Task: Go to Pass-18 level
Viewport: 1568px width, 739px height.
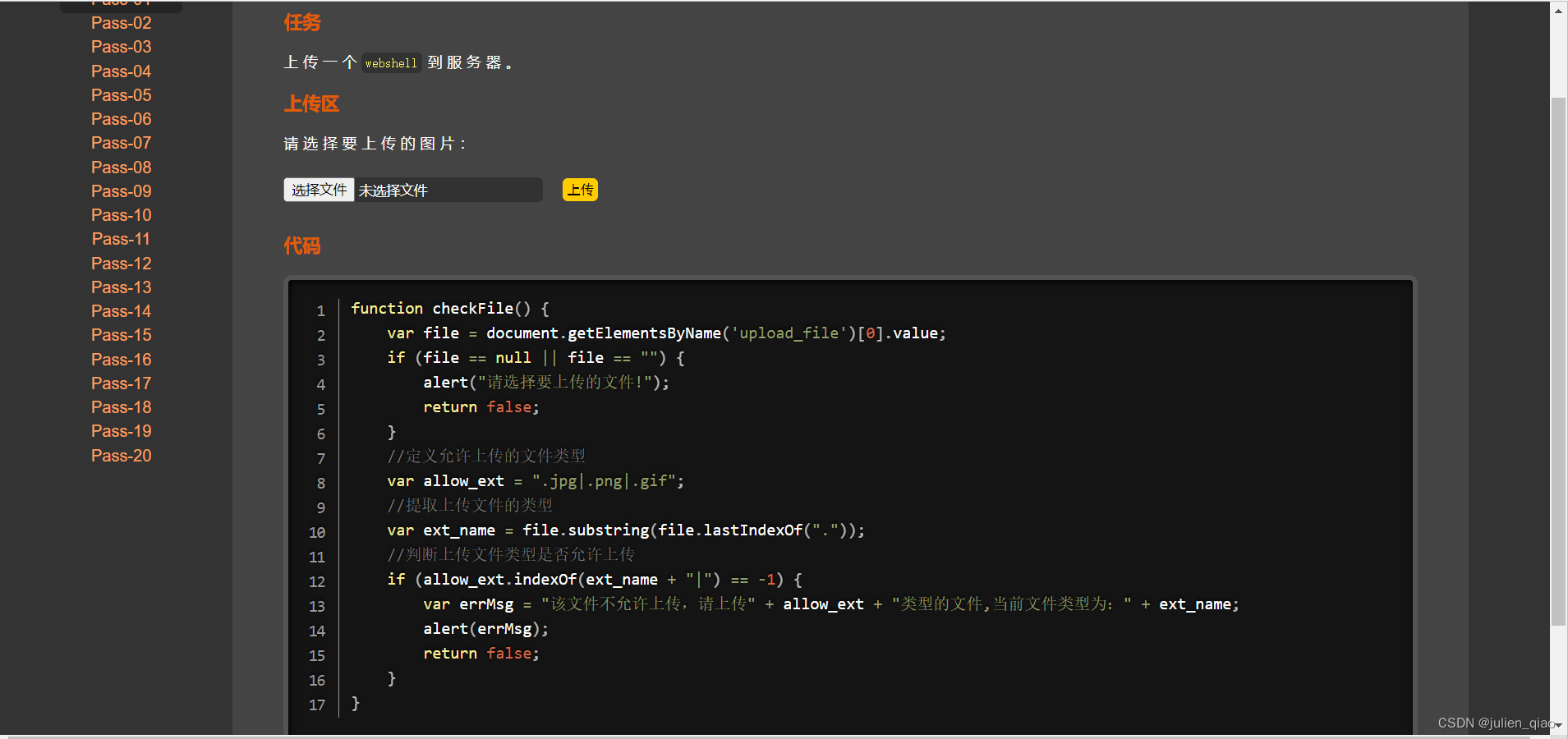Action: [x=121, y=407]
